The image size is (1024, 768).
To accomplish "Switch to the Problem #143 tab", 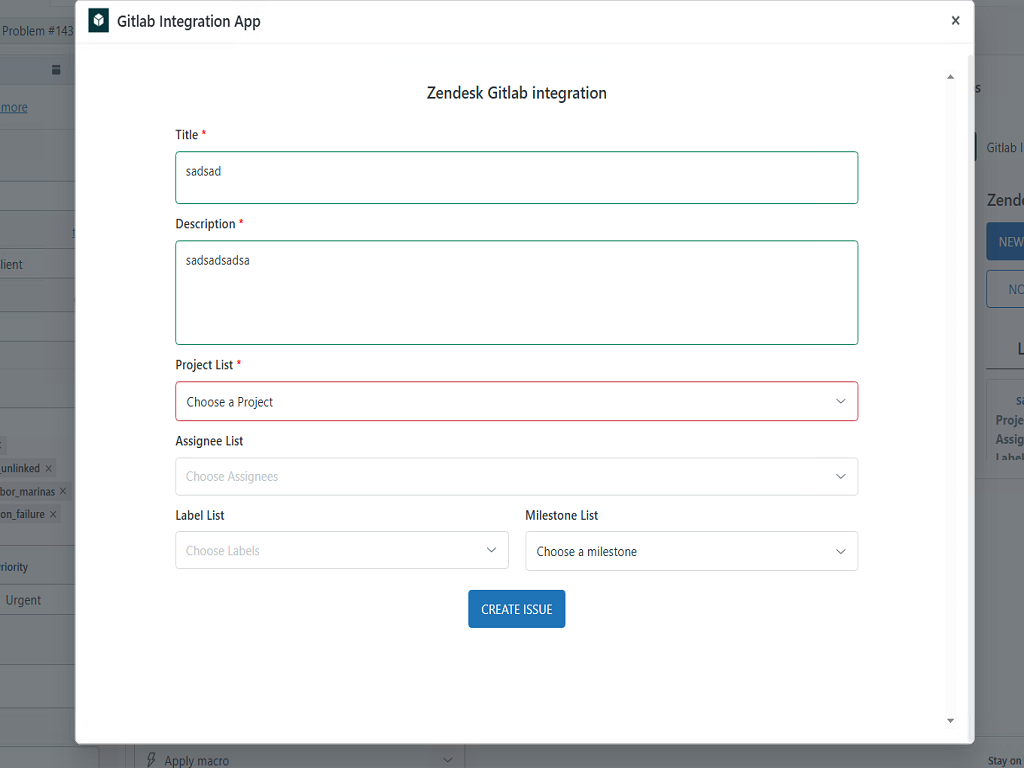I will tap(37, 31).
